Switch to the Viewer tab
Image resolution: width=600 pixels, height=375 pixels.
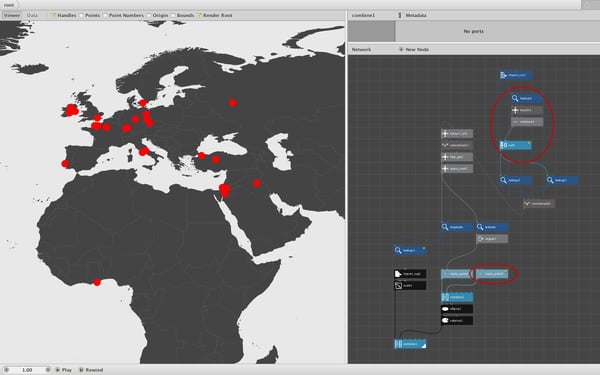[11, 15]
